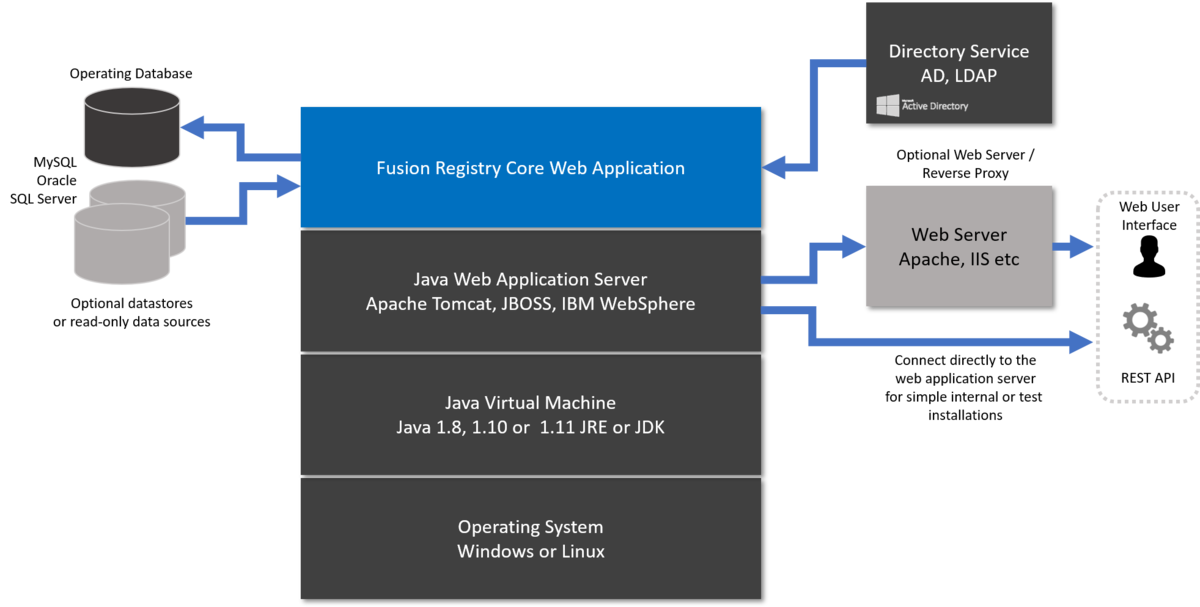Viewport: 1200px width, 607px height.
Task: Click the Java 1.8, 1.10 or 1.11 text
Action: click(x=530, y=427)
